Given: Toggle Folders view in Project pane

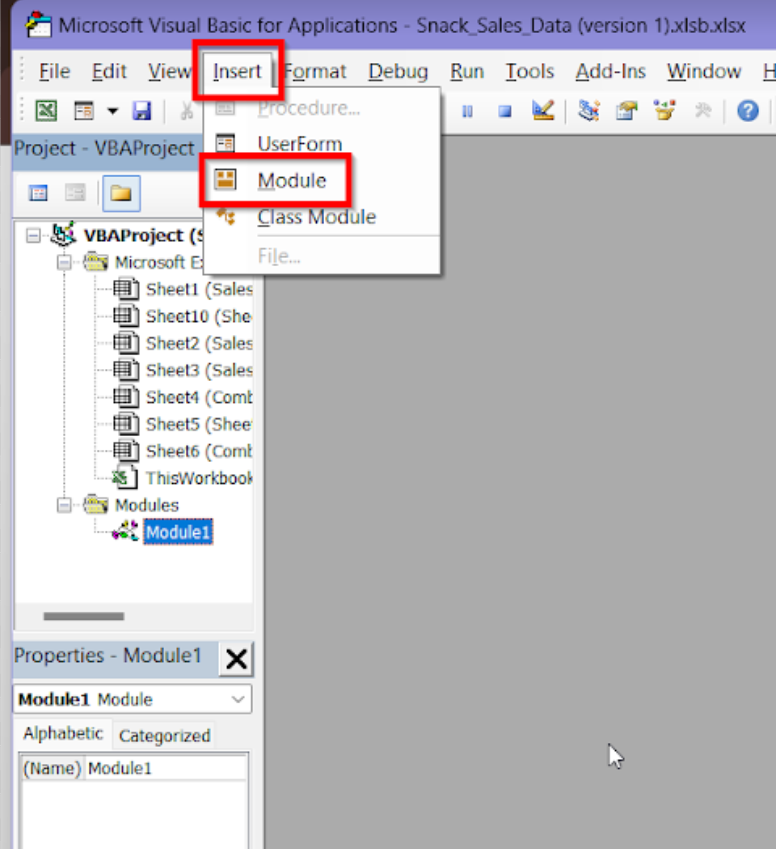Looking at the screenshot, I should point(121,193).
